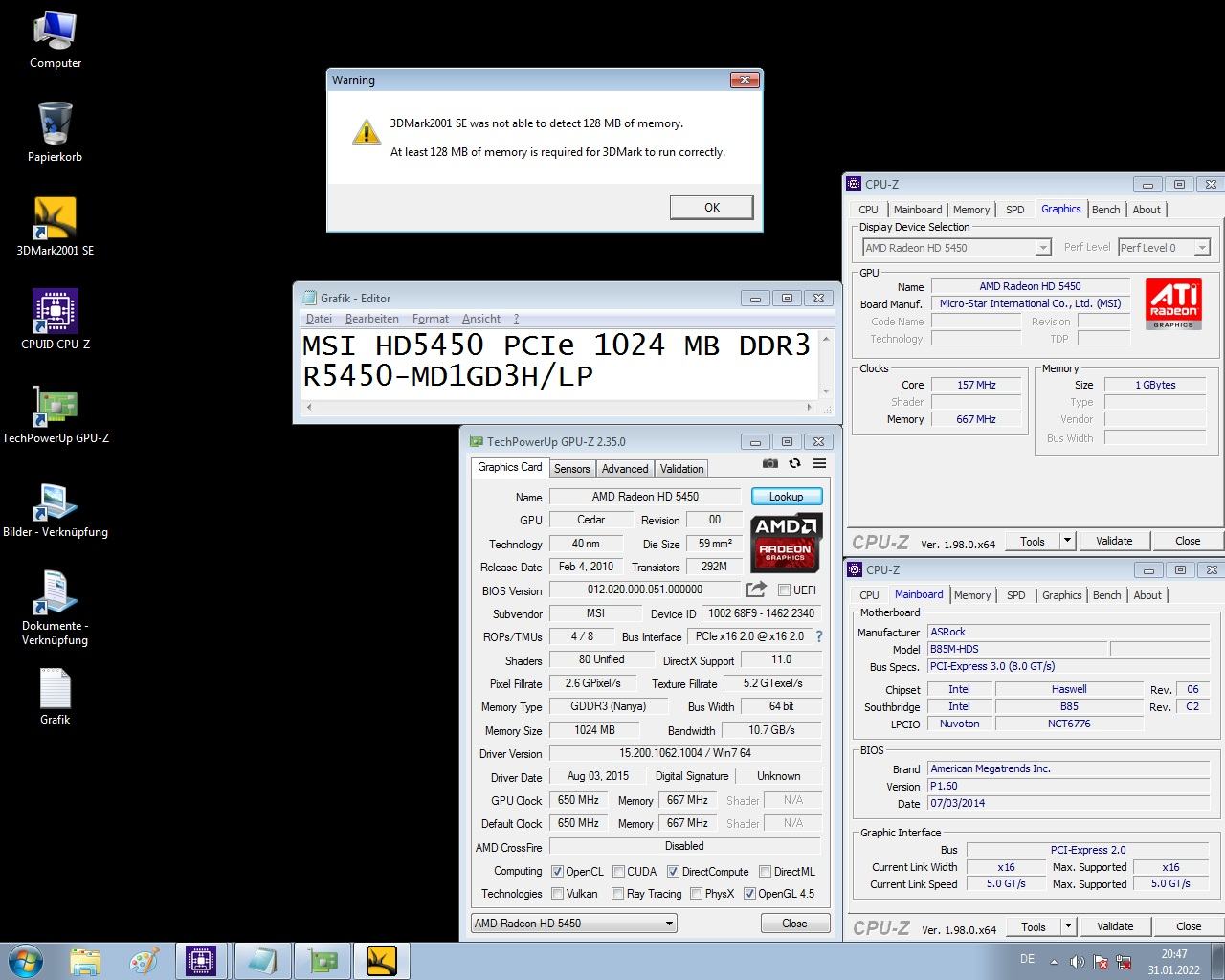Click the GPU-Z refresh icon
This screenshot has height=980, width=1225.
794,463
